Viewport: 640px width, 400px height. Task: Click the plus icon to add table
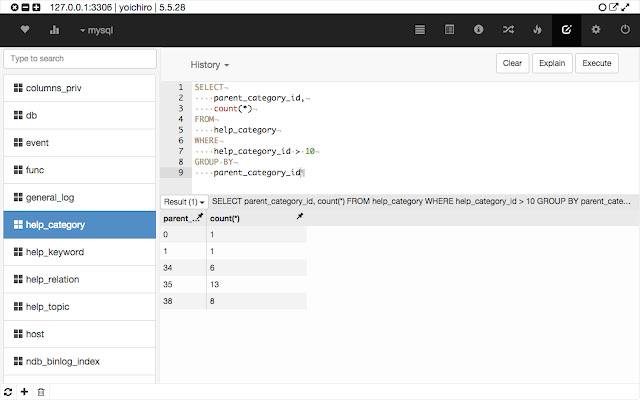tap(24, 391)
